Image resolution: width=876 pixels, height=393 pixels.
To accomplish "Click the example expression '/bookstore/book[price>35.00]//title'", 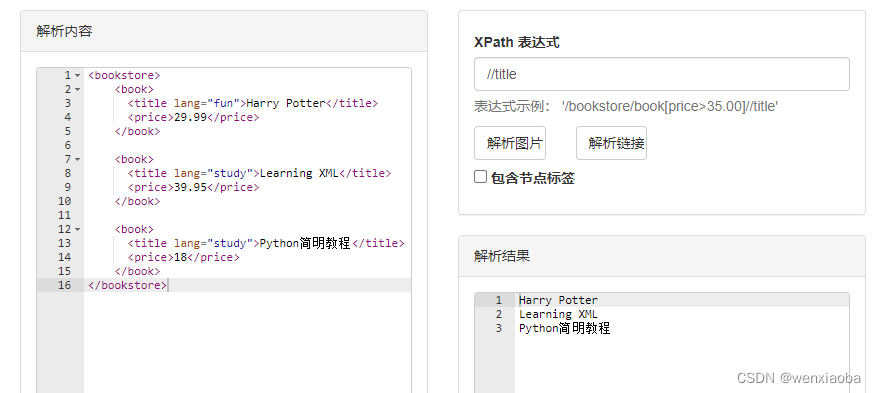I will point(670,107).
